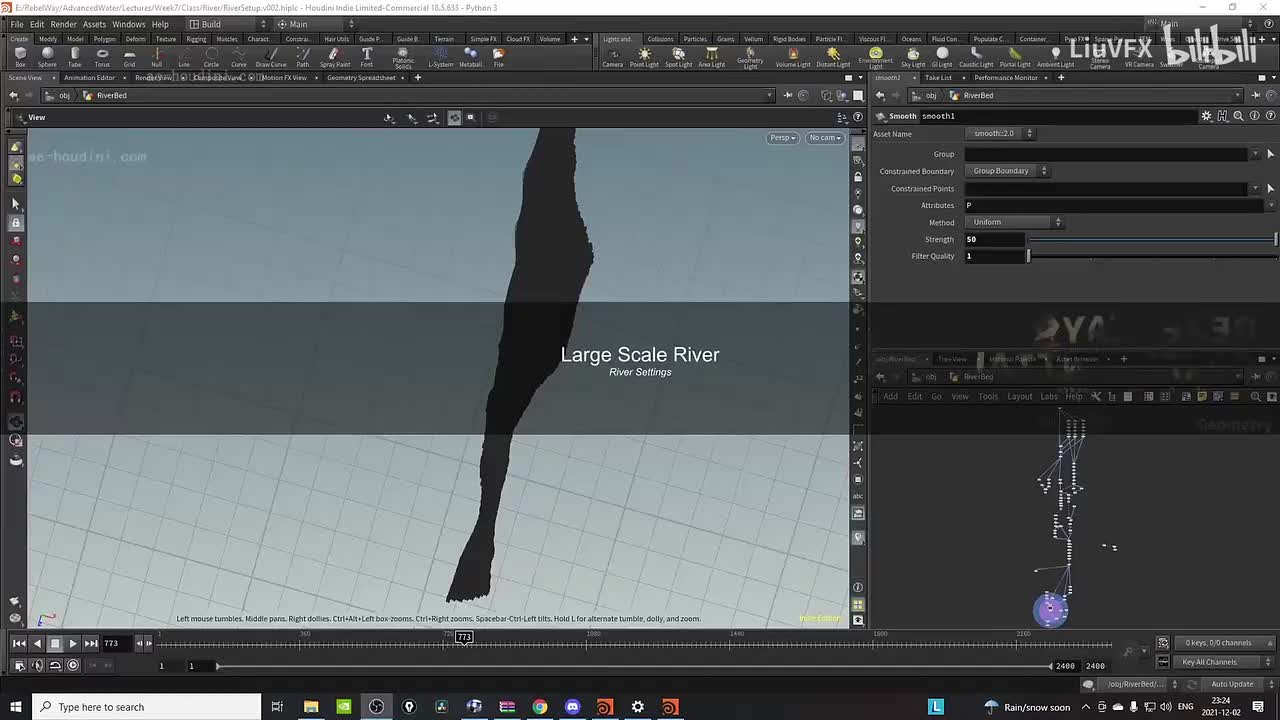Image resolution: width=1280 pixels, height=720 pixels.
Task: Toggle the pin on the parameter pane
Action: tap(1255, 95)
